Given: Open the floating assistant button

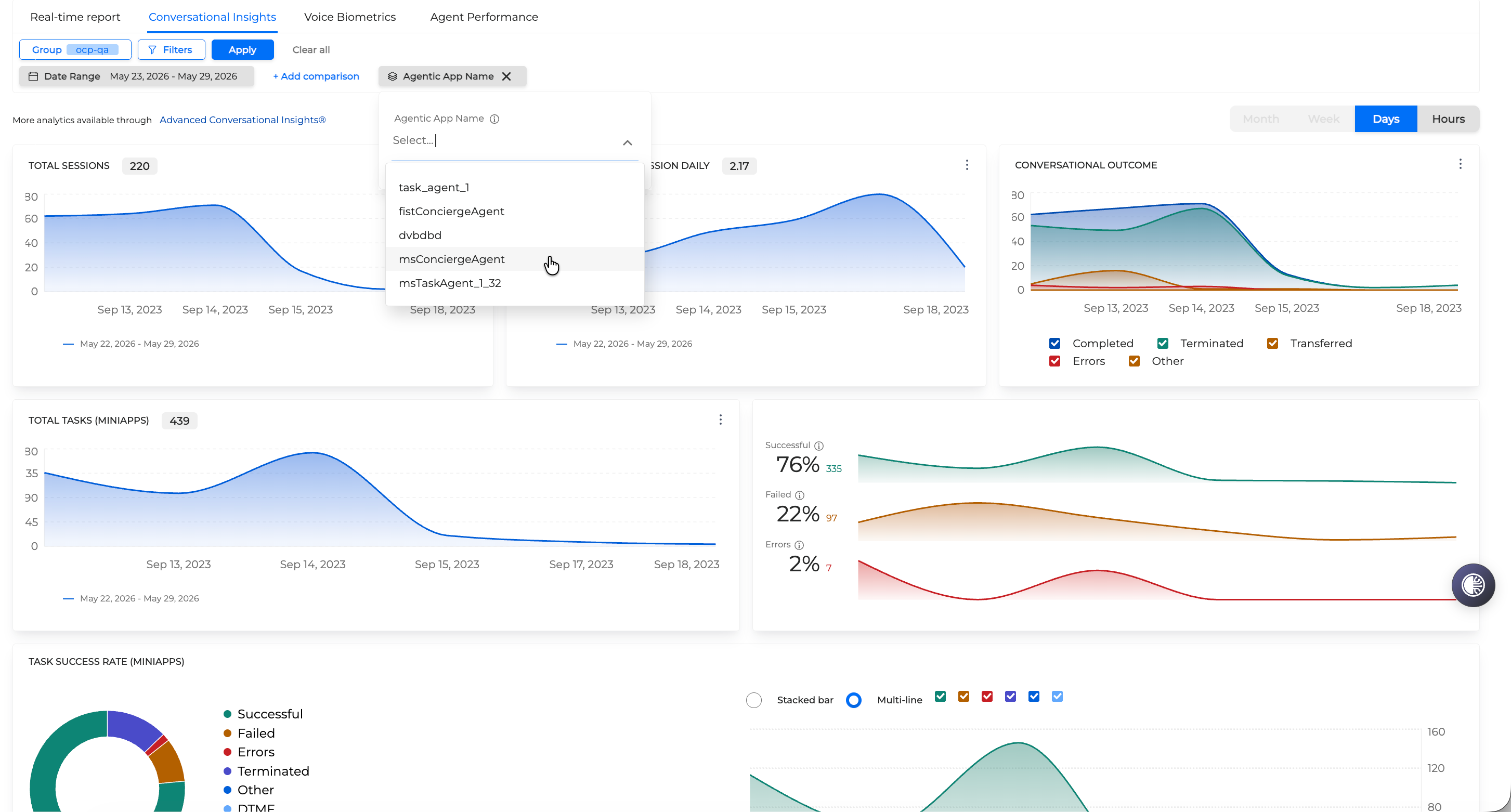Looking at the screenshot, I should point(1473,584).
